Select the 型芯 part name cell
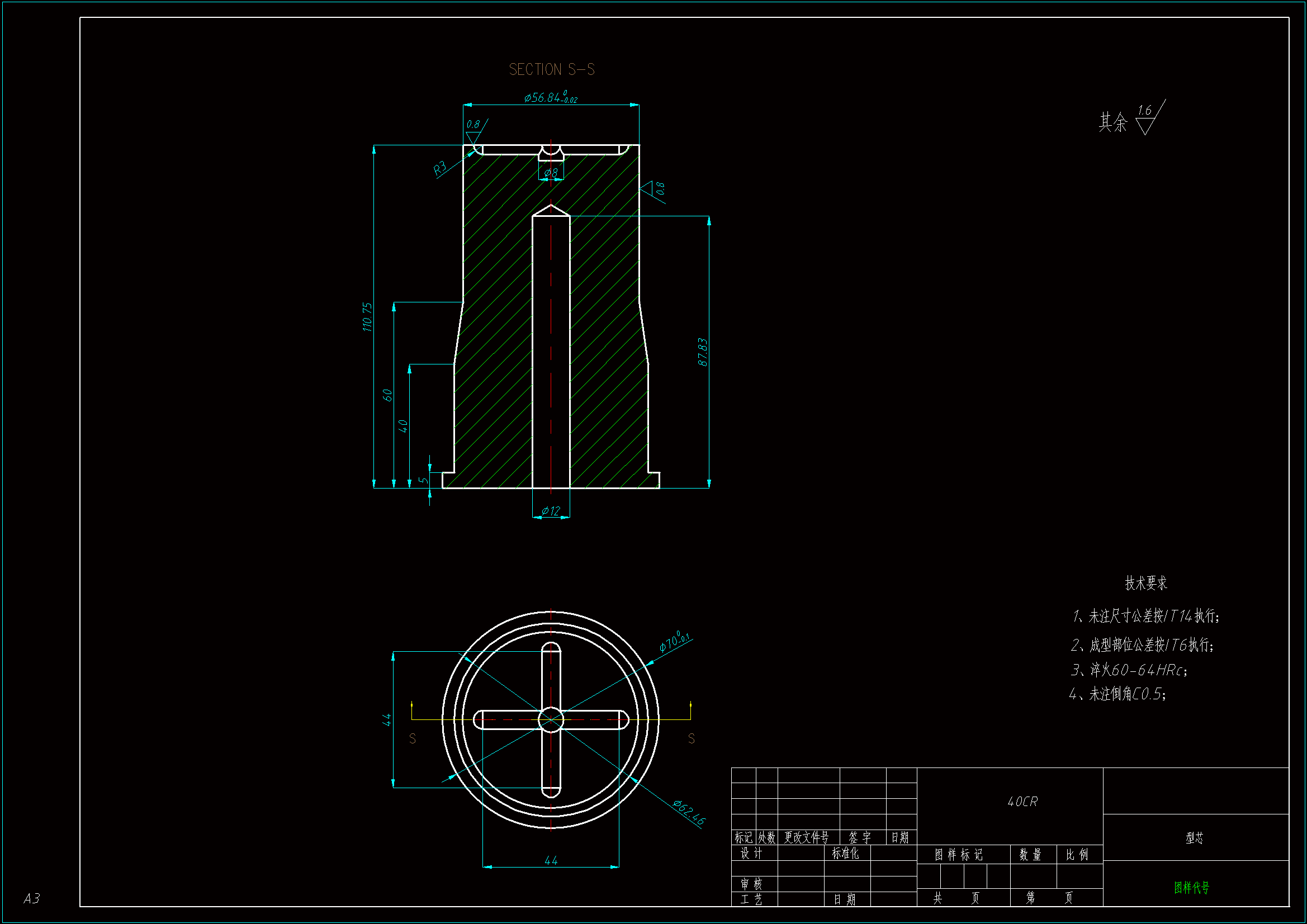 1194,837
